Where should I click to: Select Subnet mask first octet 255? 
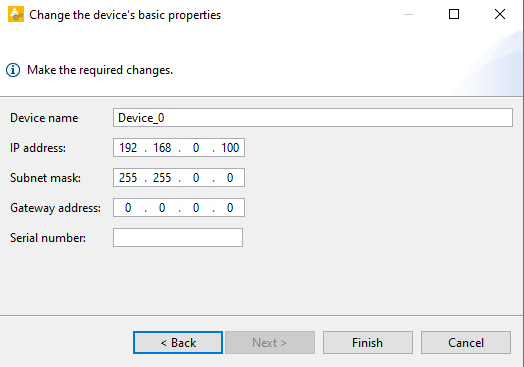click(128, 178)
